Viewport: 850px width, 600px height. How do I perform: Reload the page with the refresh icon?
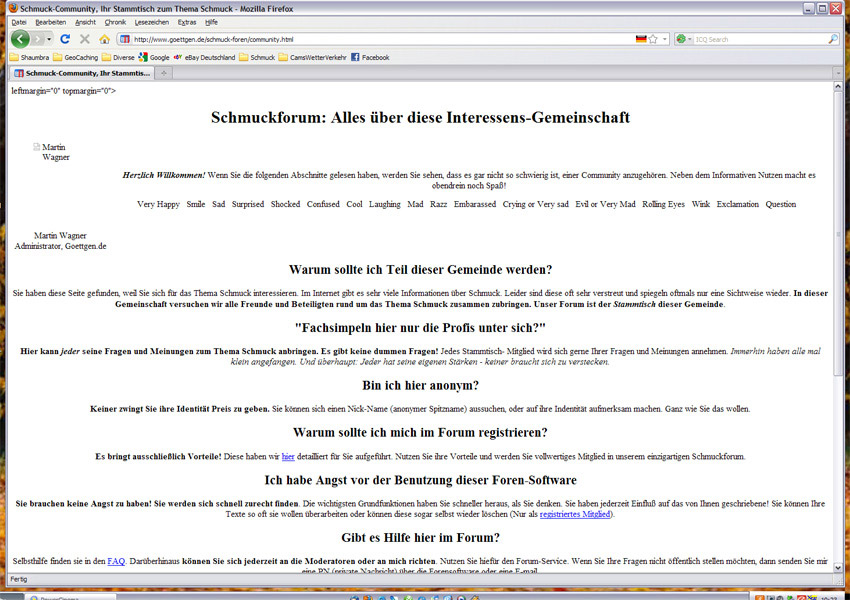65,39
